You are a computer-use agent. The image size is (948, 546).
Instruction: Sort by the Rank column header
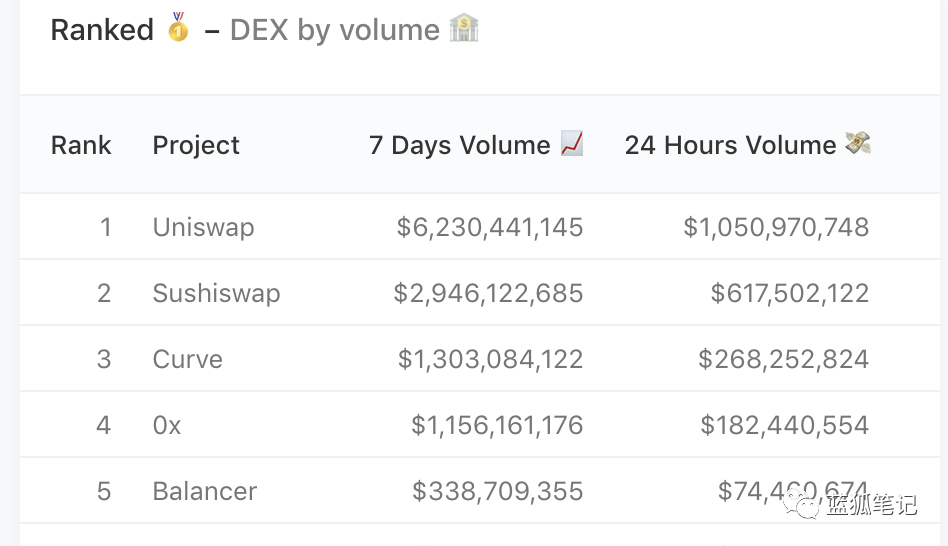coord(81,145)
